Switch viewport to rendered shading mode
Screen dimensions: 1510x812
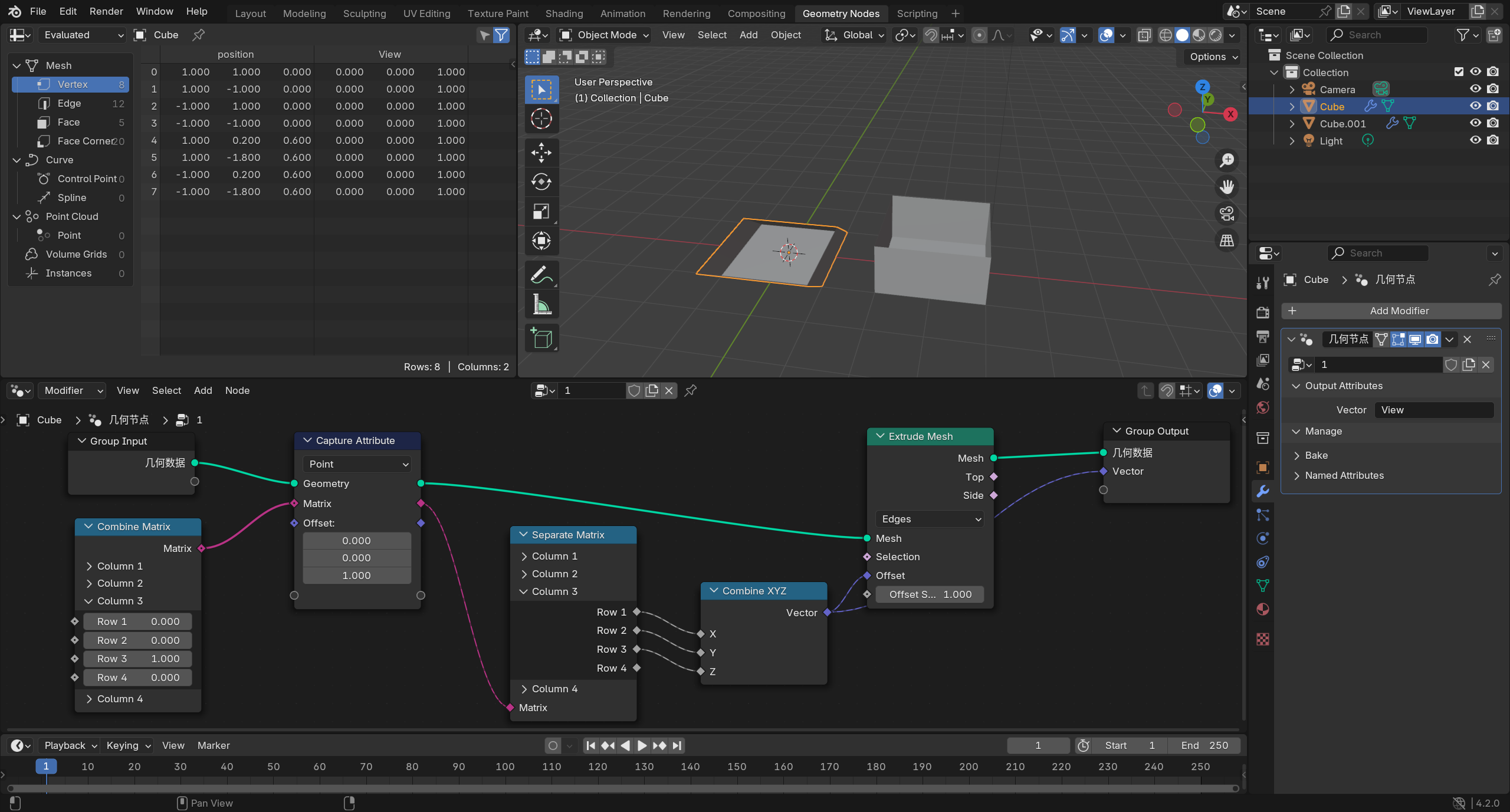point(1215,35)
